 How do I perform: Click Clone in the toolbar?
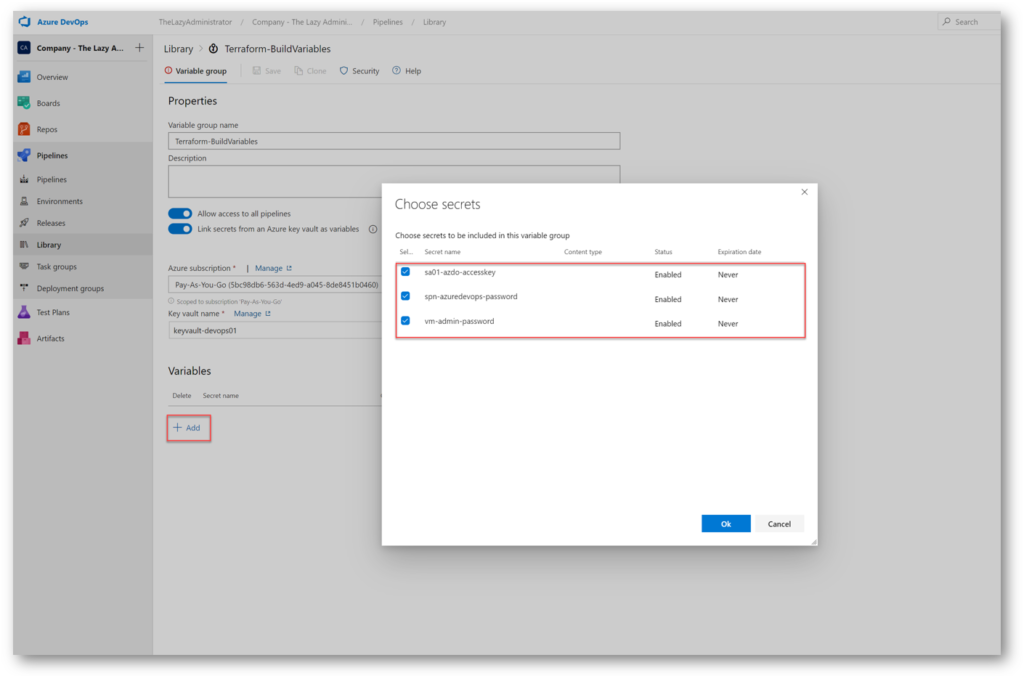click(310, 71)
